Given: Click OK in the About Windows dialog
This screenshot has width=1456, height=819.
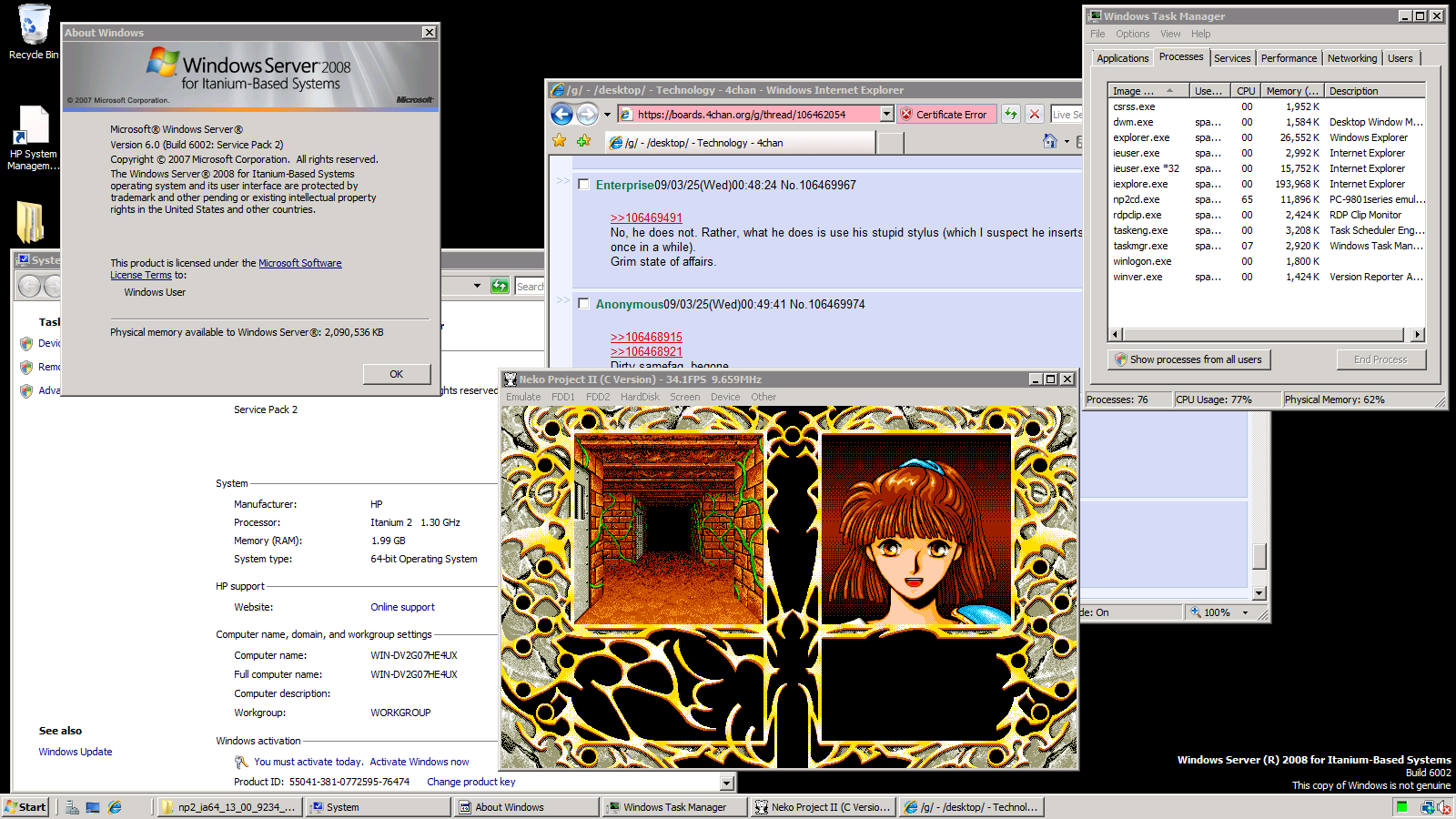Looking at the screenshot, I should point(397,374).
